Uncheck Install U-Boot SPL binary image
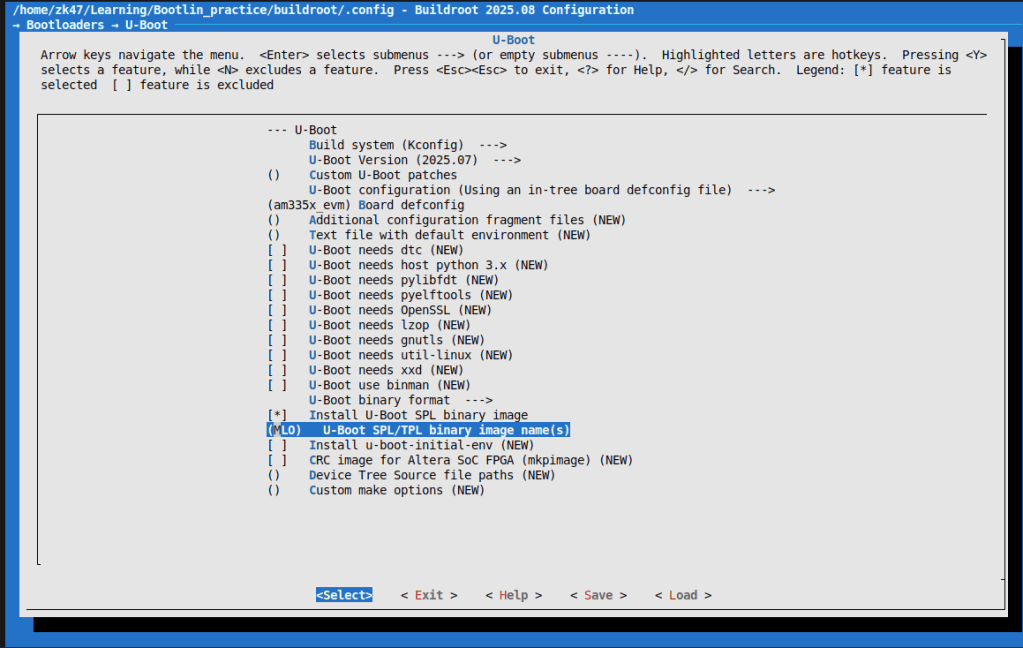 [x=277, y=415]
